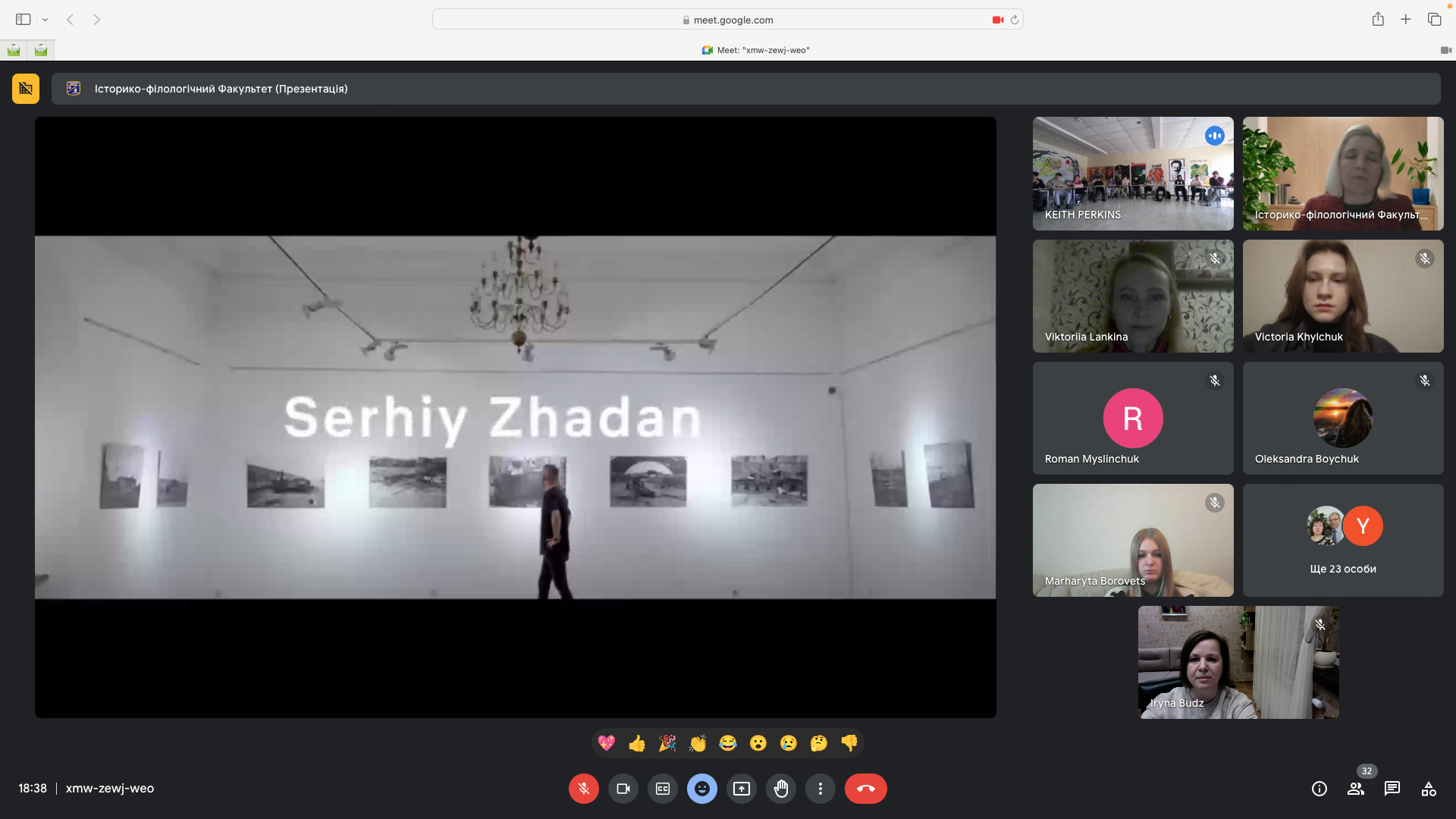This screenshot has height=819, width=1456.
Task: Switch to the second pinned tab
Action: click(41, 50)
